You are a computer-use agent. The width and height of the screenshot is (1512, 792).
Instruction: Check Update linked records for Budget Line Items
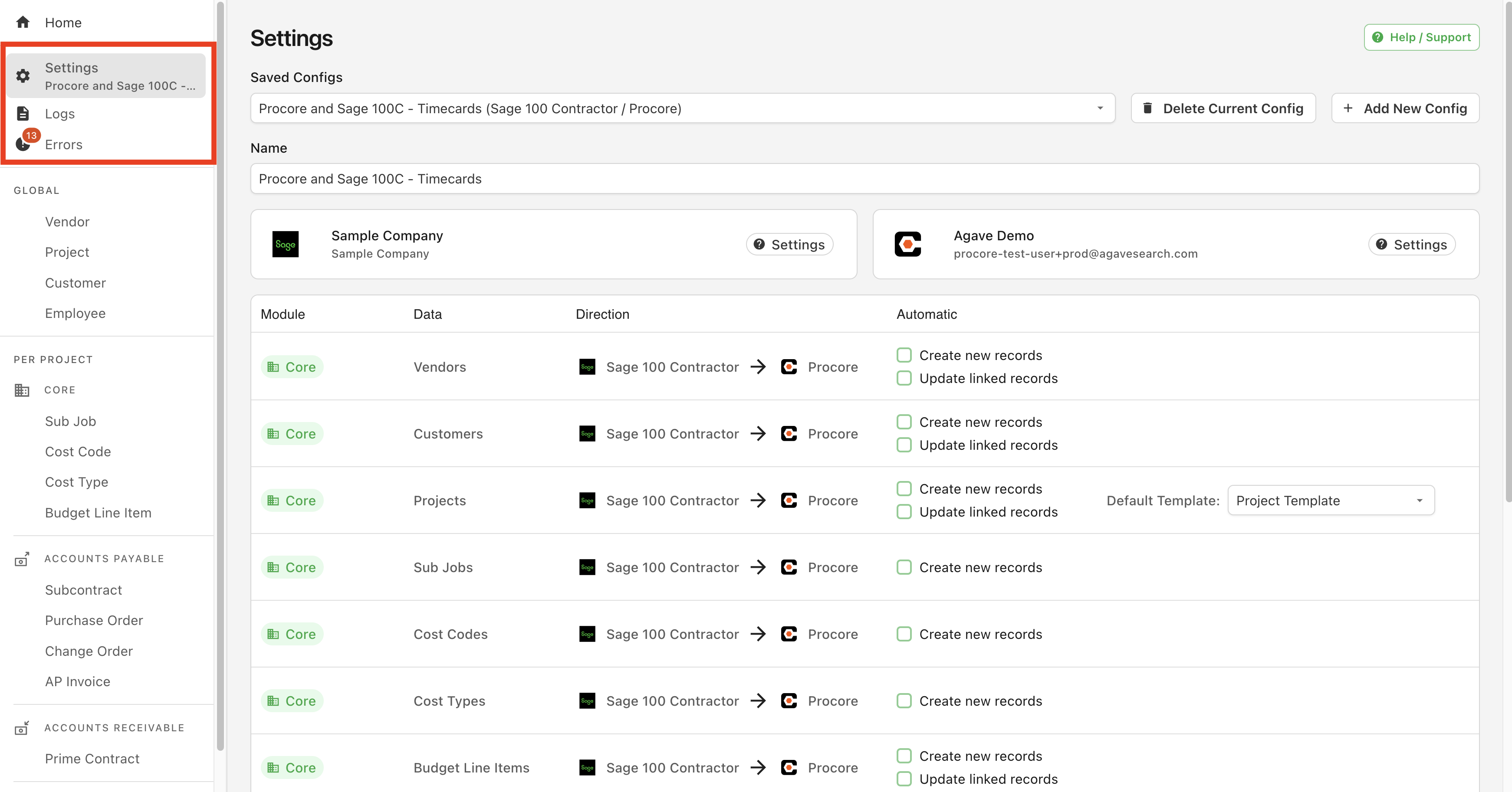click(904, 779)
